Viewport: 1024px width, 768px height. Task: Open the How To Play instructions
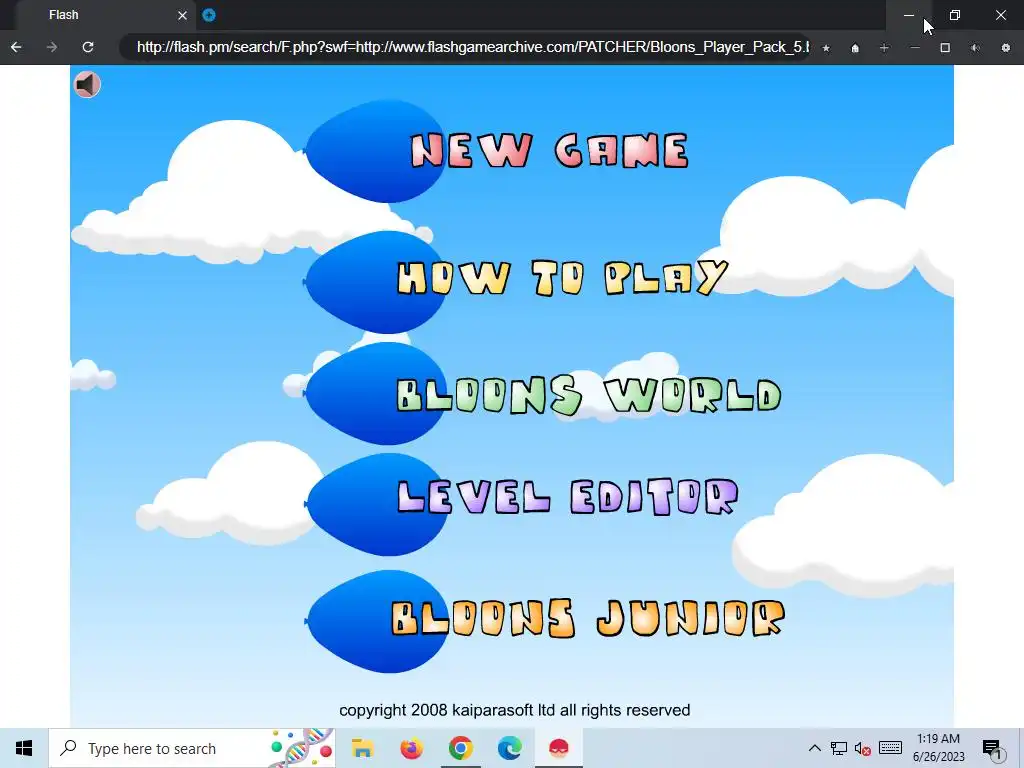pyautogui.click(x=562, y=278)
